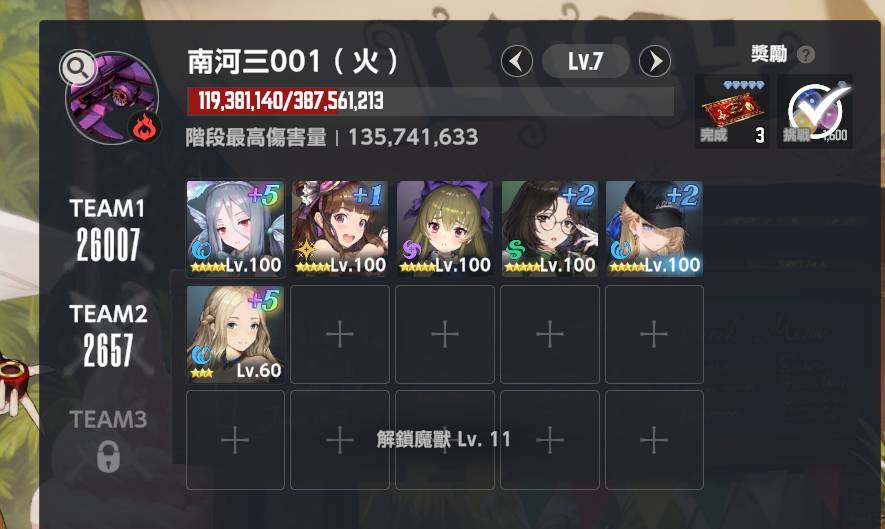Select black-cap +2 character in TEAM1

pyautogui.click(x=654, y=229)
